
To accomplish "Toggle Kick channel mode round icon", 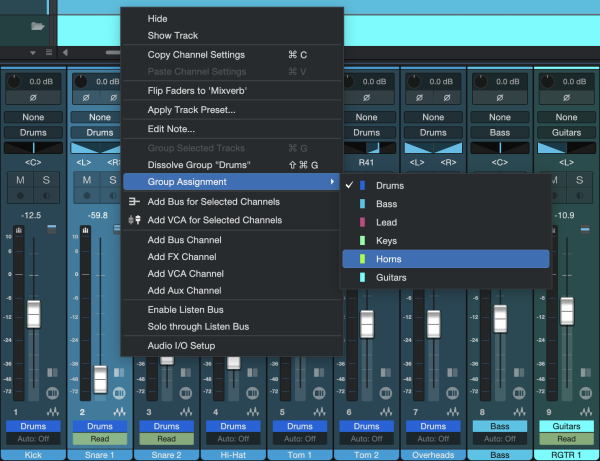I will click(x=52, y=393).
